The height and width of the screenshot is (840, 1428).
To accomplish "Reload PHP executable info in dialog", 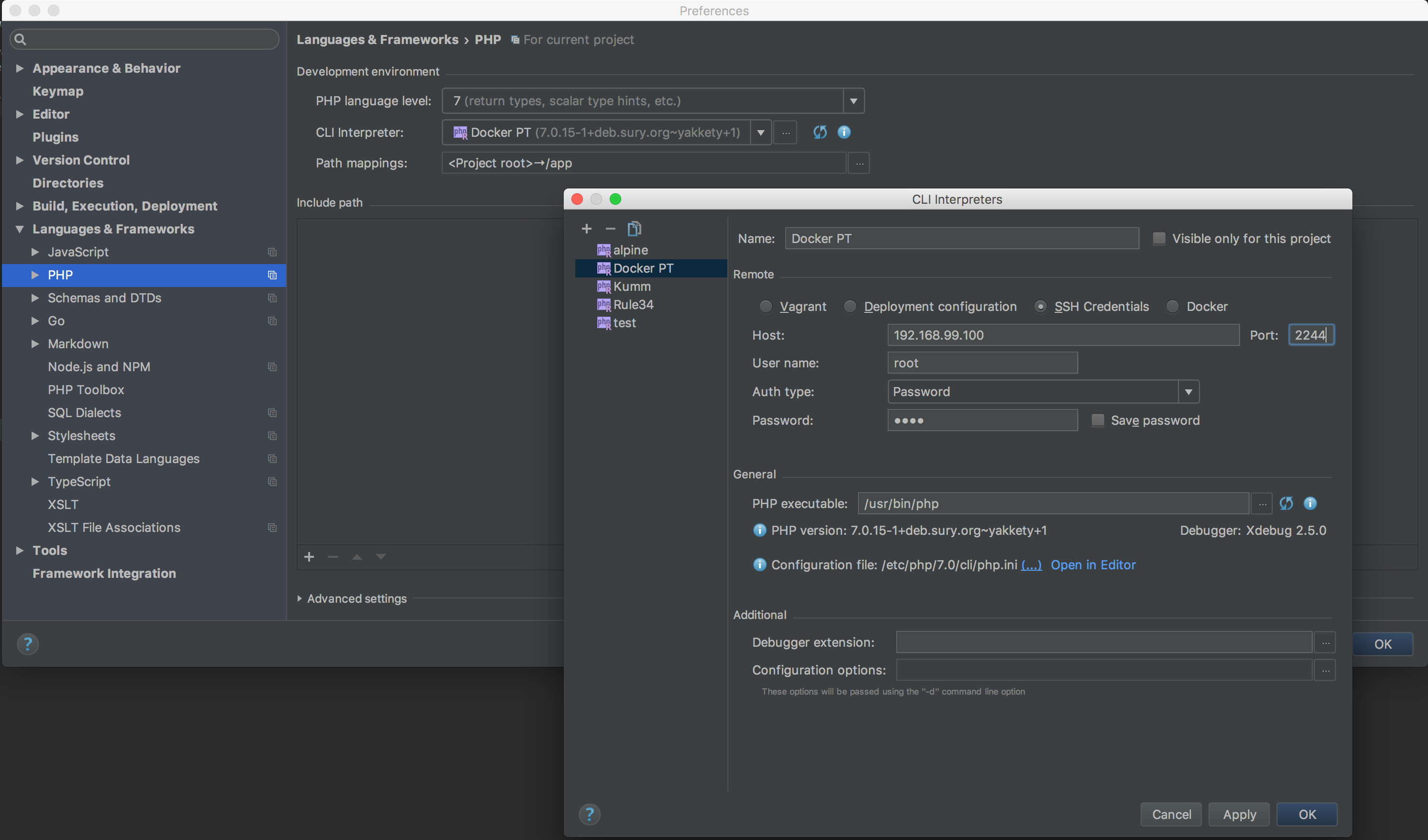I will (x=1286, y=503).
